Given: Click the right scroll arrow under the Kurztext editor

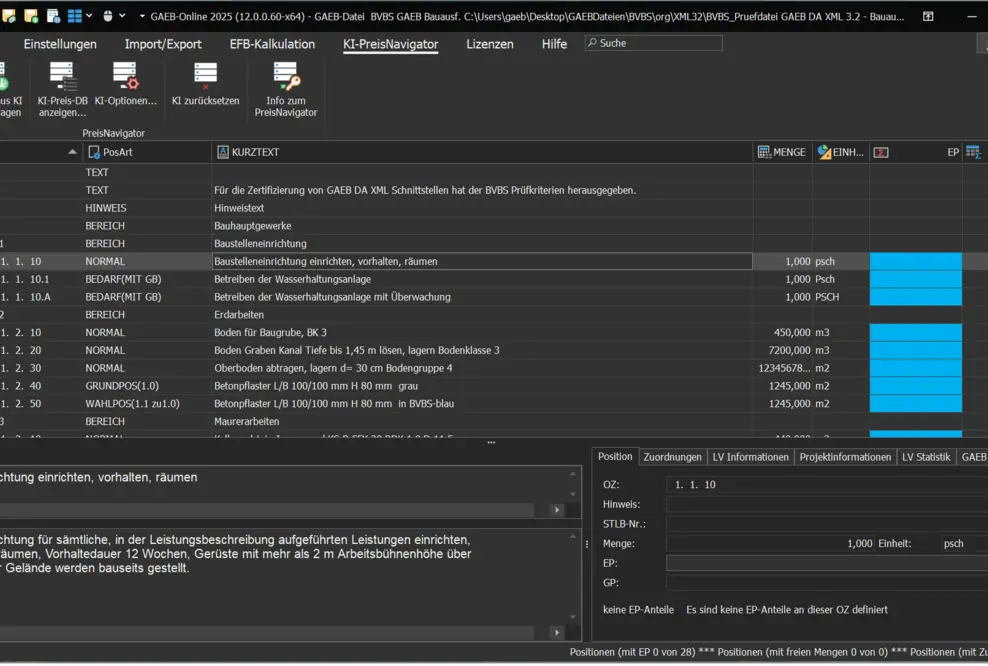Looking at the screenshot, I should [x=557, y=510].
